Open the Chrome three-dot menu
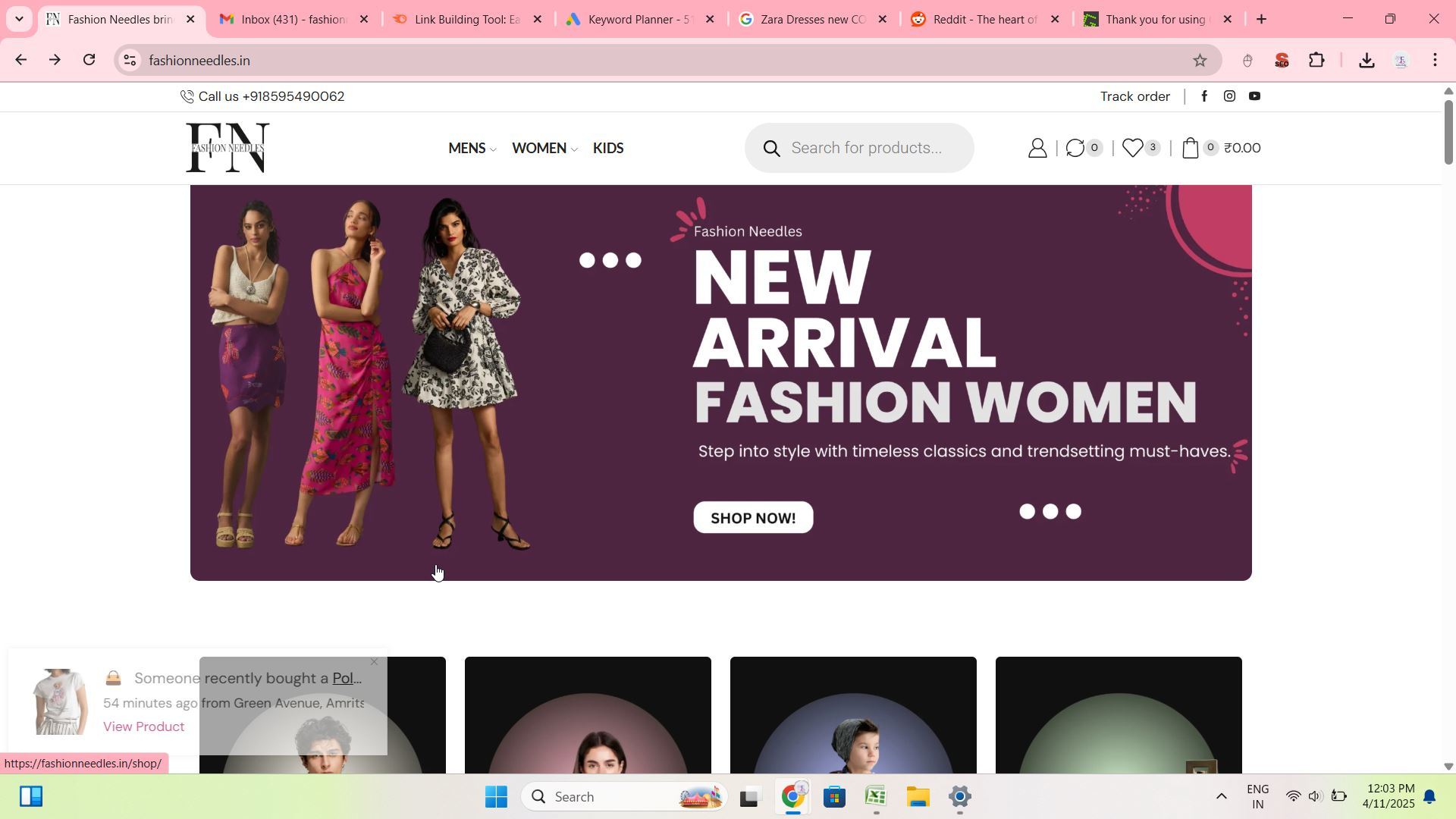1456x819 pixels. tap(1435, 61)
